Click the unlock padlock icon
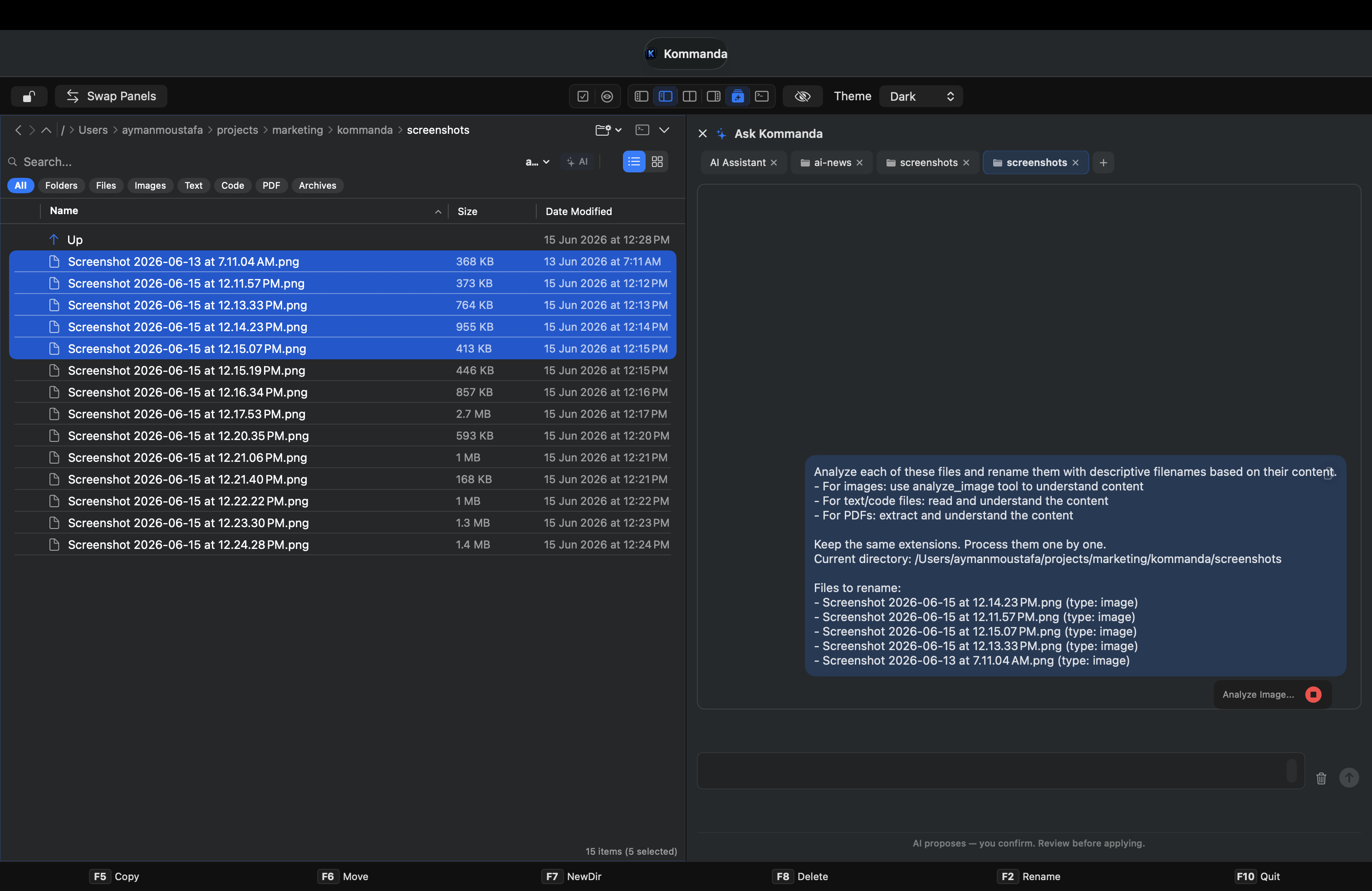 29,96
